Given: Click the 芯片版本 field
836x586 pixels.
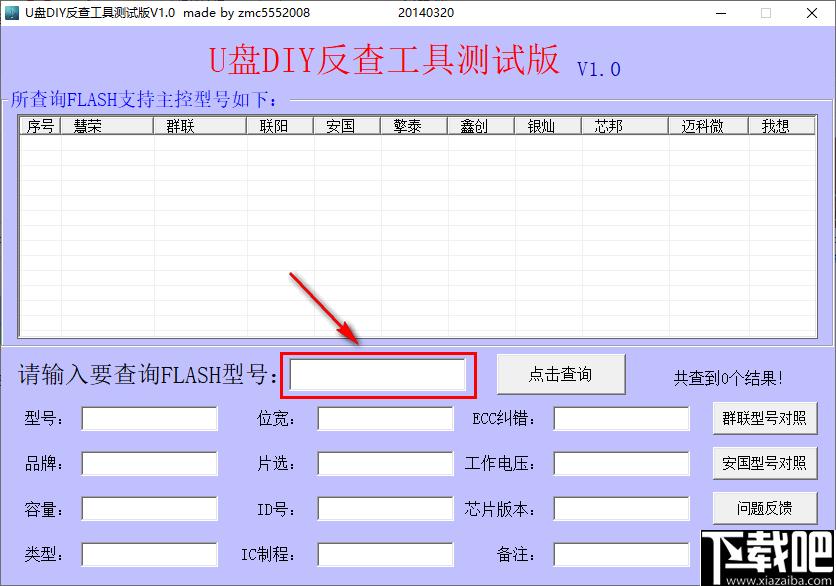Looking at the screenshot, I should click(622, 509).
